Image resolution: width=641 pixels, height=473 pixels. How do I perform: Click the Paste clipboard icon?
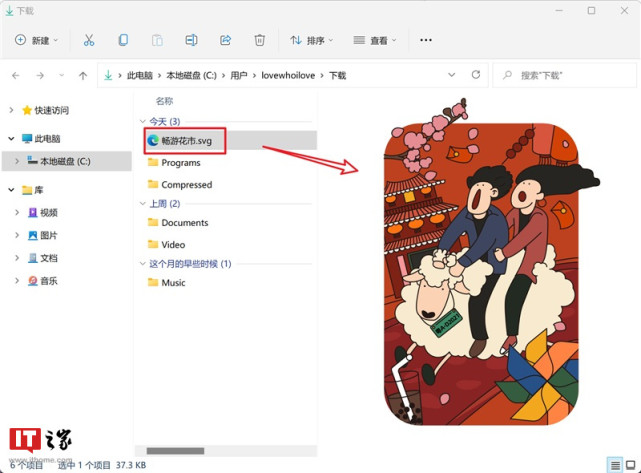tap(157, 40)
